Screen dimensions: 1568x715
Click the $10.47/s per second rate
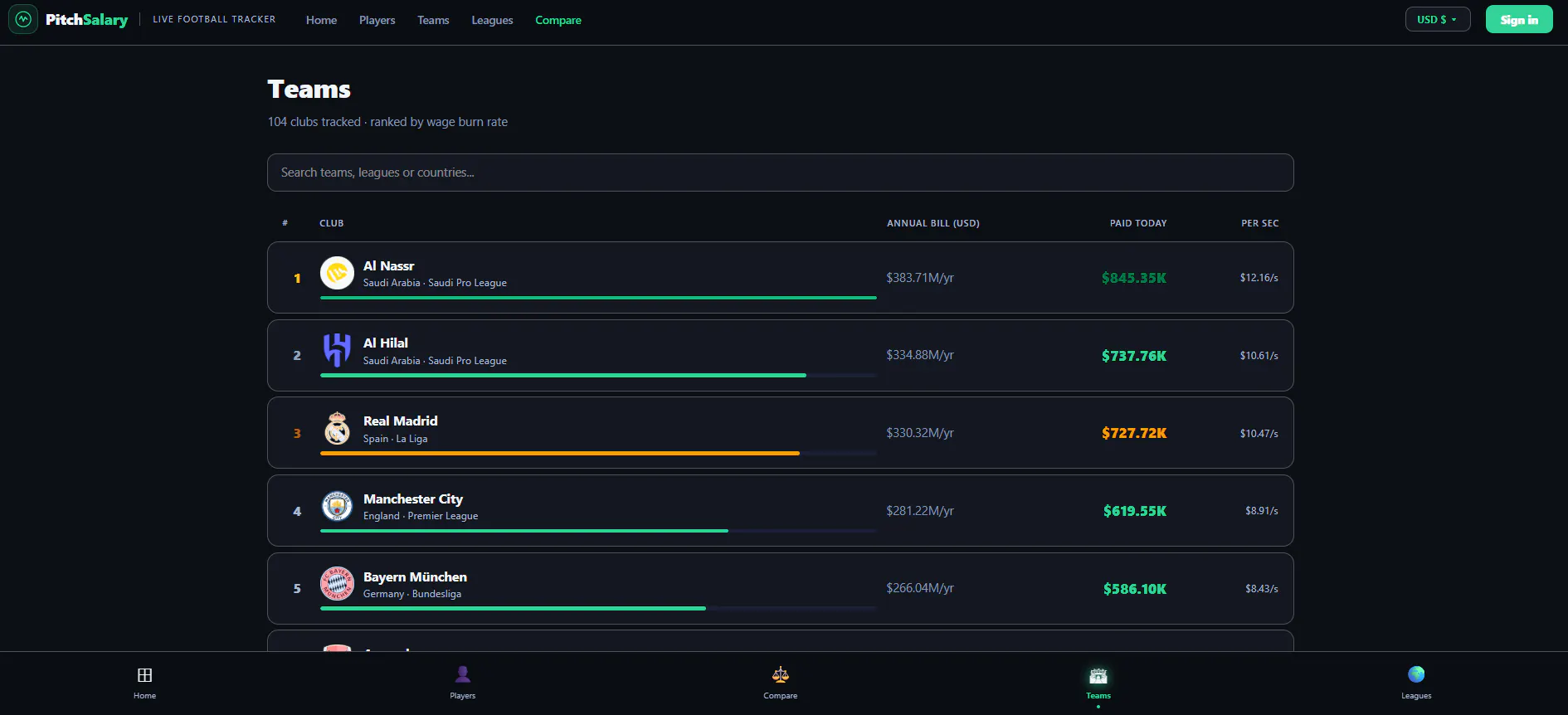(1259, 433)
